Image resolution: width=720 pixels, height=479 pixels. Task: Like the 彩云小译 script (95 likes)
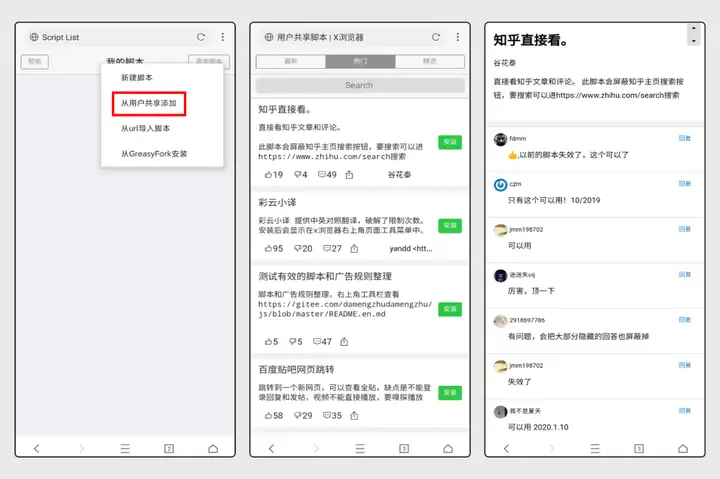274,248
